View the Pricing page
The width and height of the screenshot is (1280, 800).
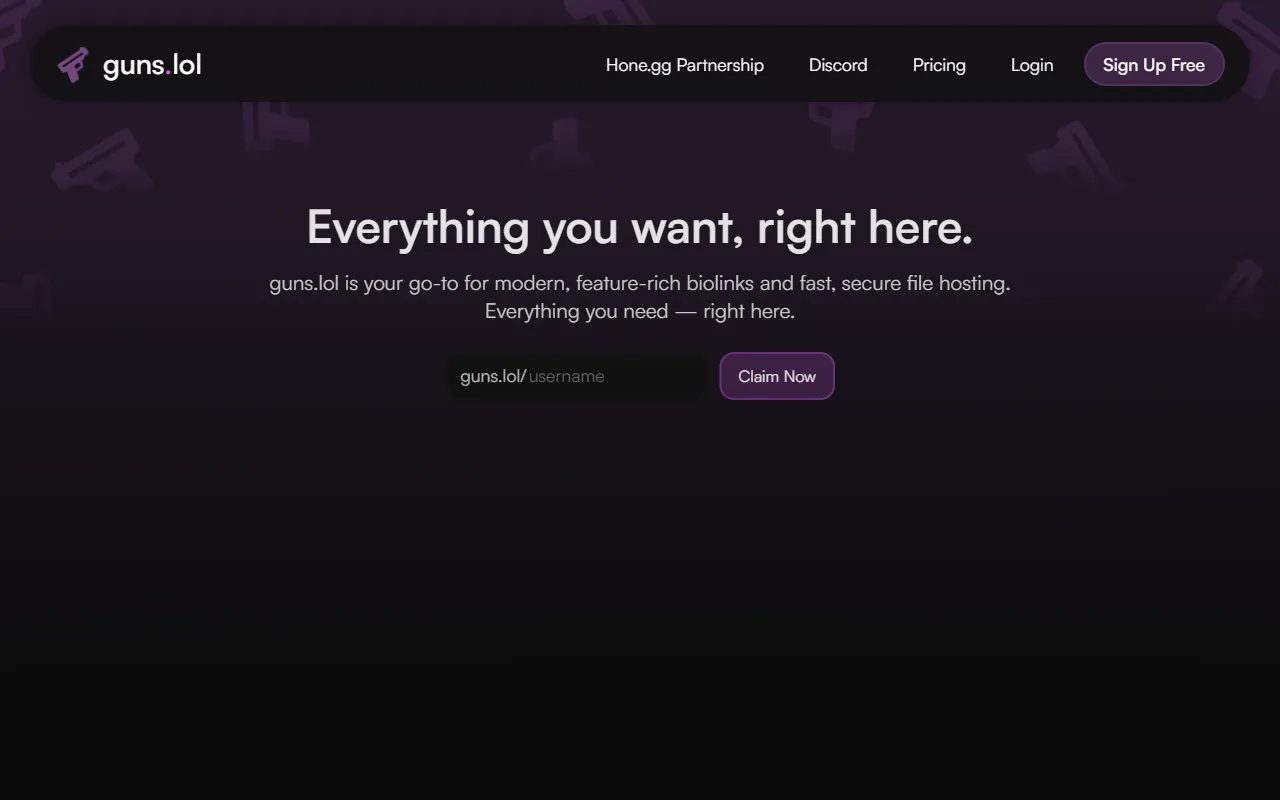[x=939, y=65]
